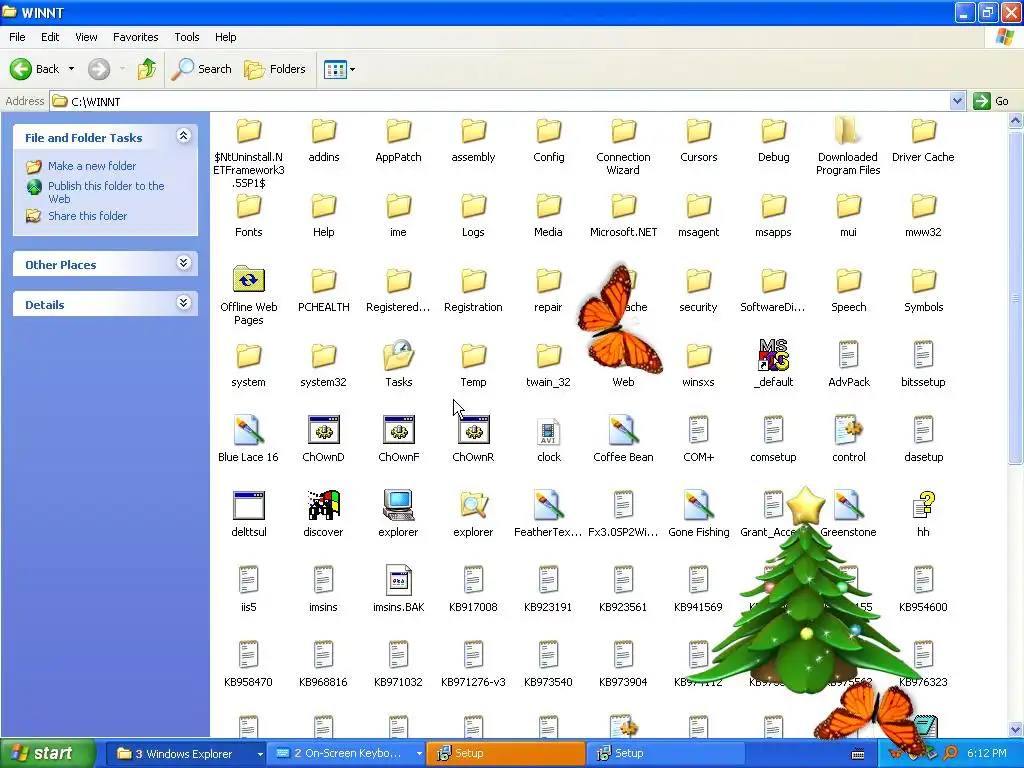The width and height of the screenshot is (1024, 768).
Task: Open the Favorites menu
Action: pos(135,37)
